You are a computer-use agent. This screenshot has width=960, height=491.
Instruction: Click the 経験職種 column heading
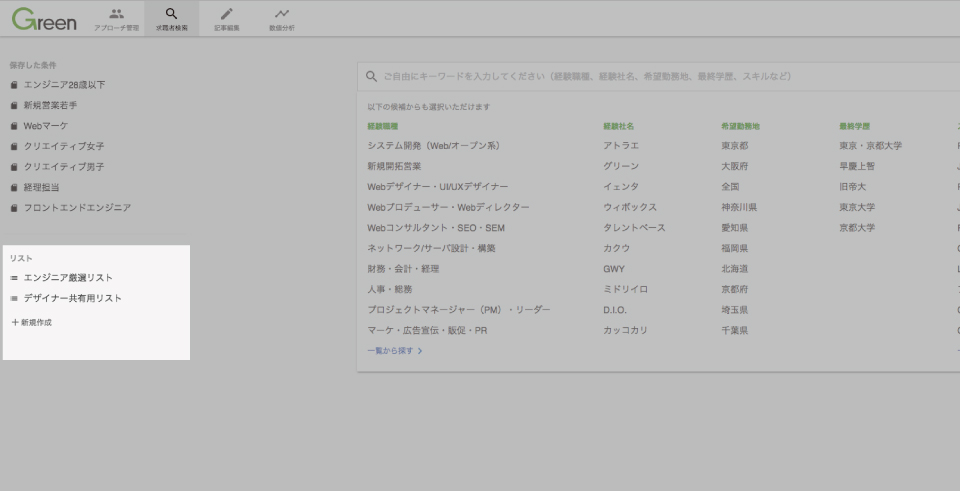383,126
